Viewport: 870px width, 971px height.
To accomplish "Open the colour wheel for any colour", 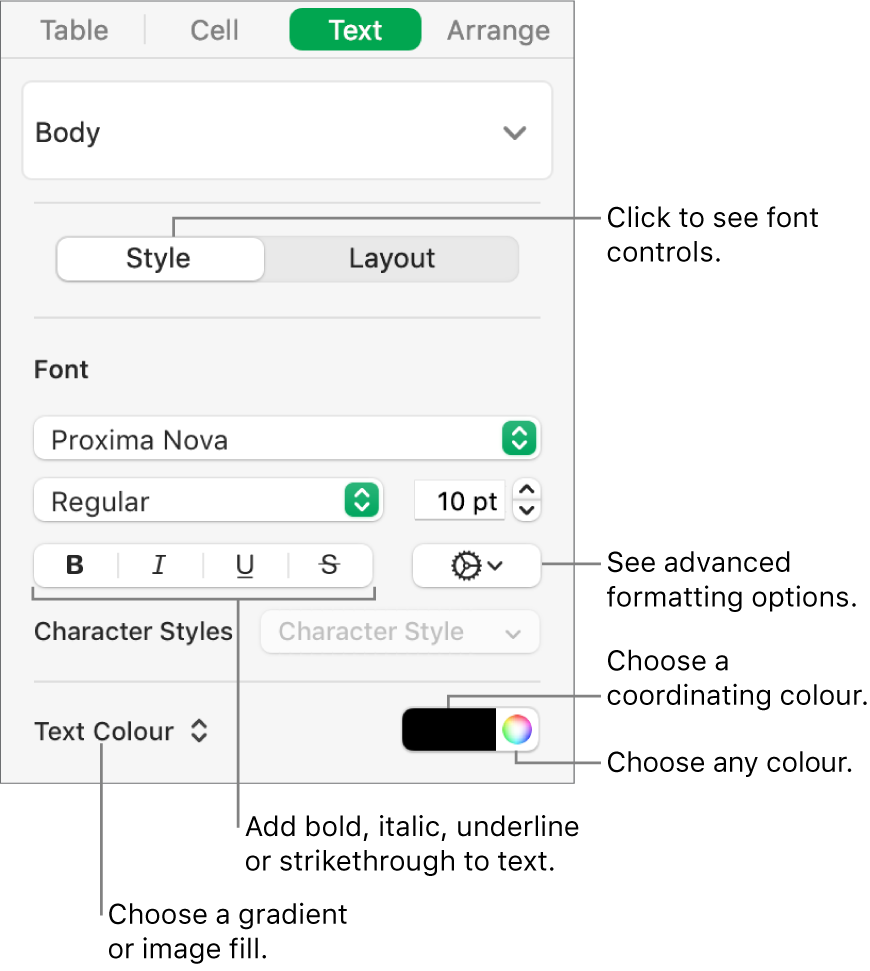I will pos(518,730).
